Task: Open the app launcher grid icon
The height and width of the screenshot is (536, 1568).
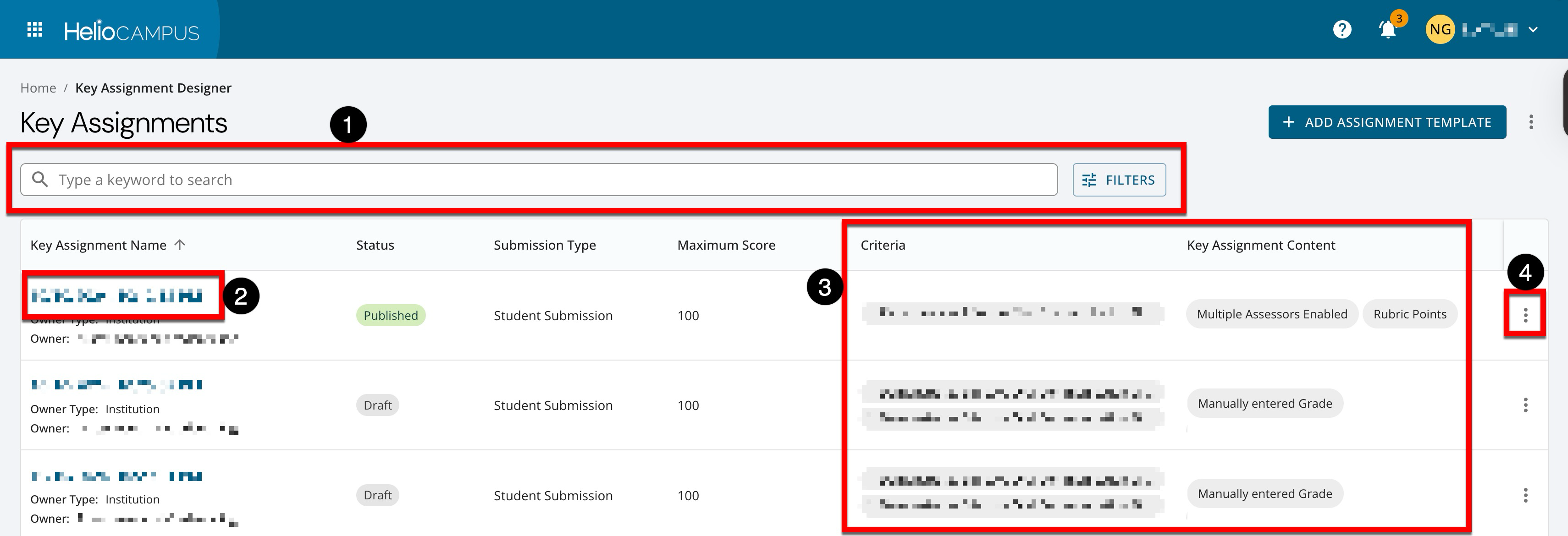Action: [x=35, y=29]
